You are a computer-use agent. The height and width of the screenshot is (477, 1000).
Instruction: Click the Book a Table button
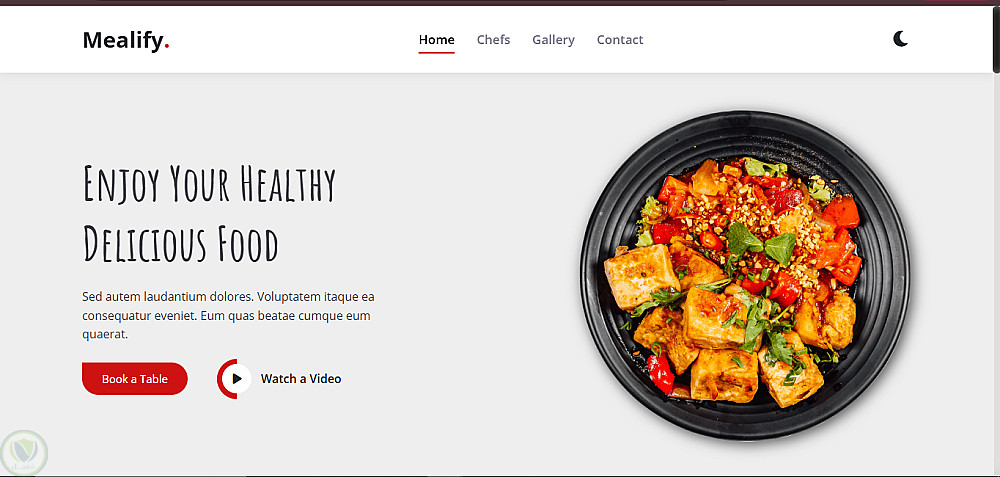coord(135,379)
